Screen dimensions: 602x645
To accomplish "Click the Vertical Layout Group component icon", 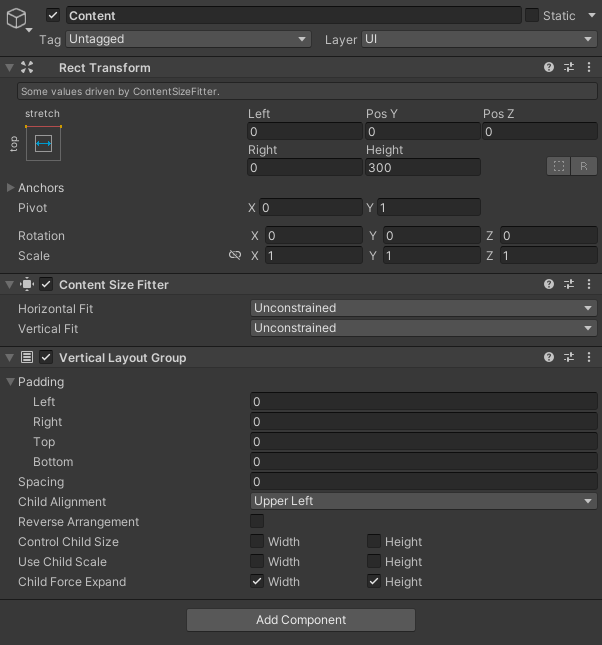I will (x=27, y=357).
